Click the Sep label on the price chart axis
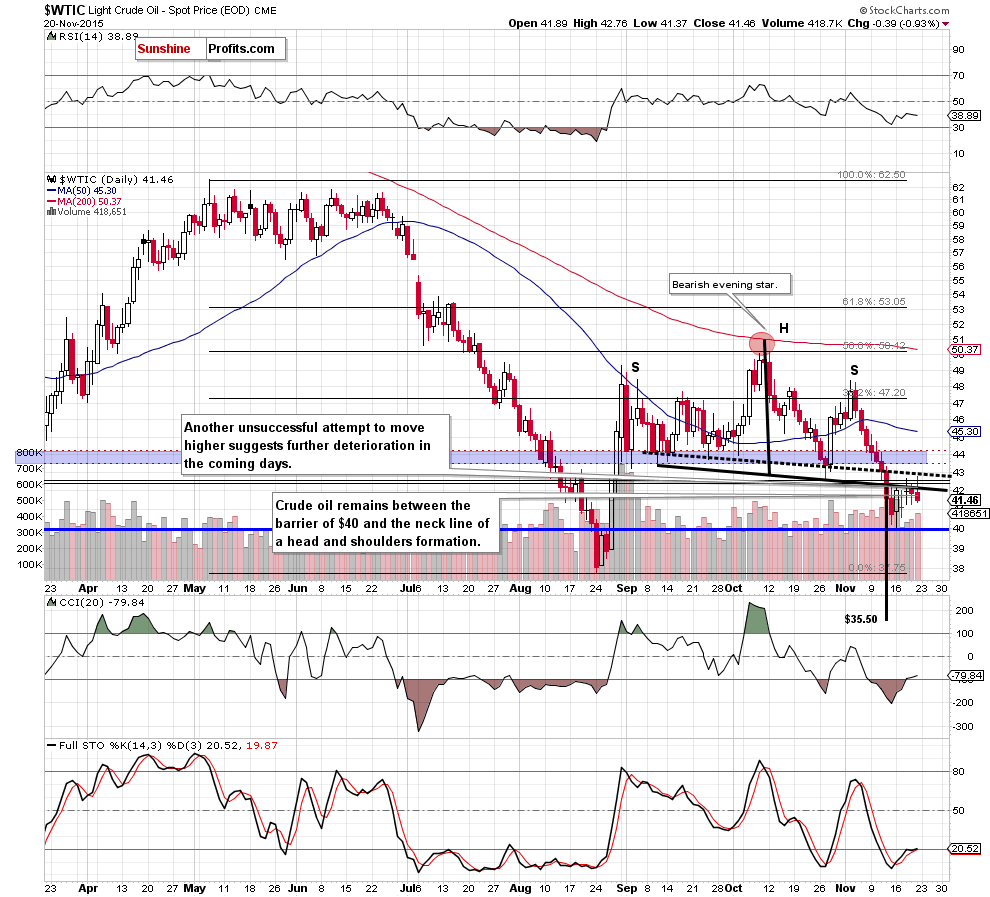Viewport: 990px width, 897px height. pyautogui.click(x=627, y=588)
